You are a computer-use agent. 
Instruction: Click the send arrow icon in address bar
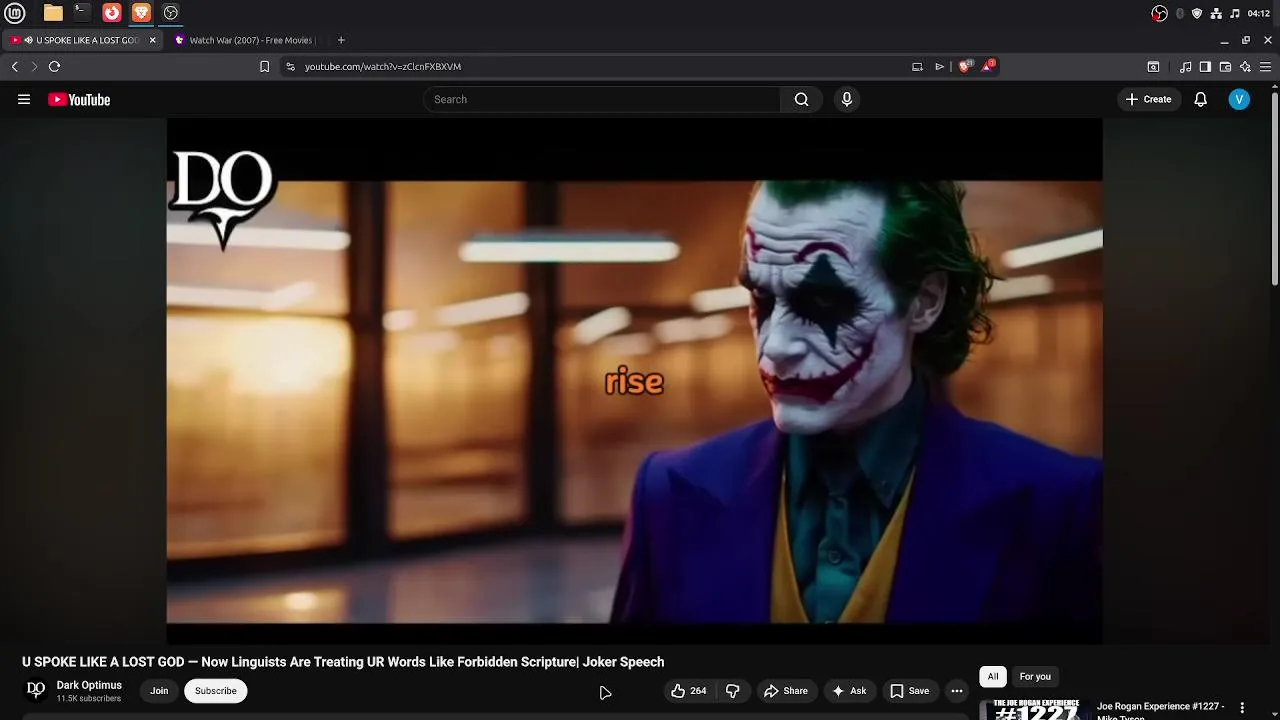pyautogui.click(x=940, y=66)
